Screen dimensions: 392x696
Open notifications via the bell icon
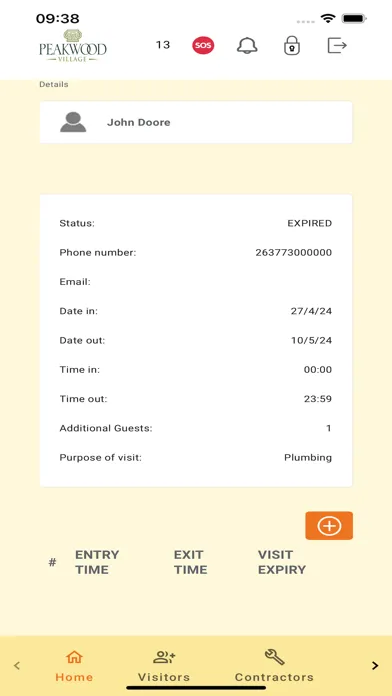(247, 45)
